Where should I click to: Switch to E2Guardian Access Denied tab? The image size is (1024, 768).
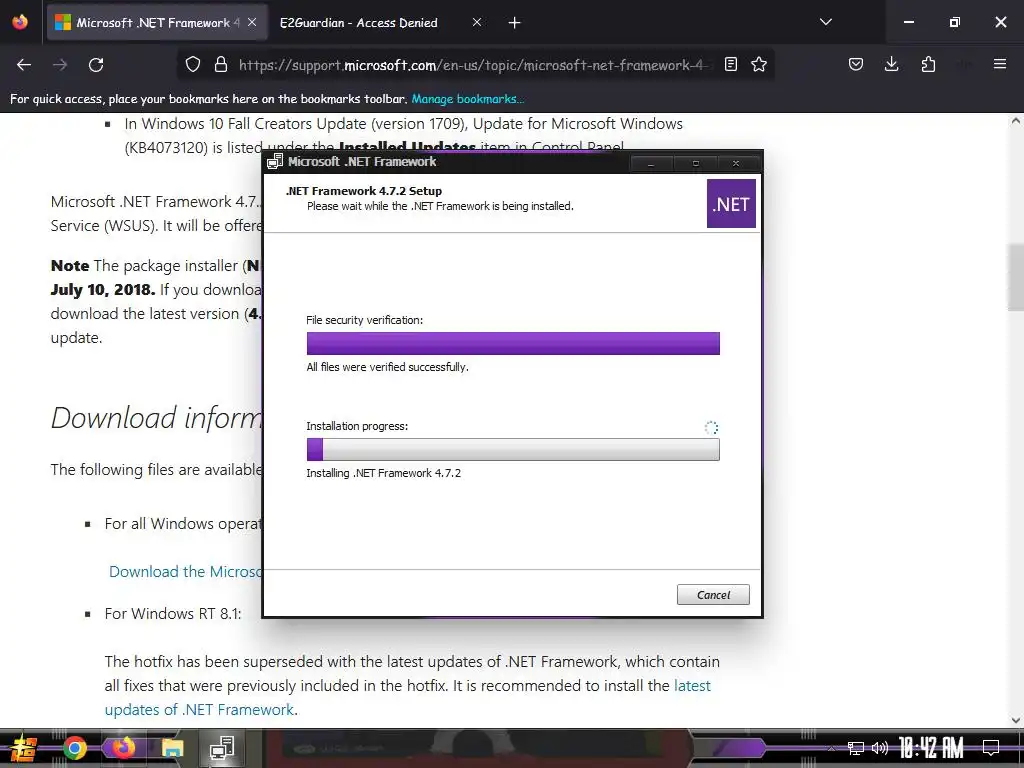tap(359, 23)
